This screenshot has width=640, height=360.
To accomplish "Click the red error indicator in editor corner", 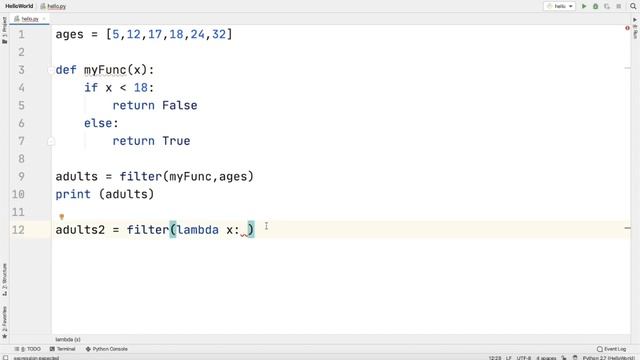I will click(627, 28).
